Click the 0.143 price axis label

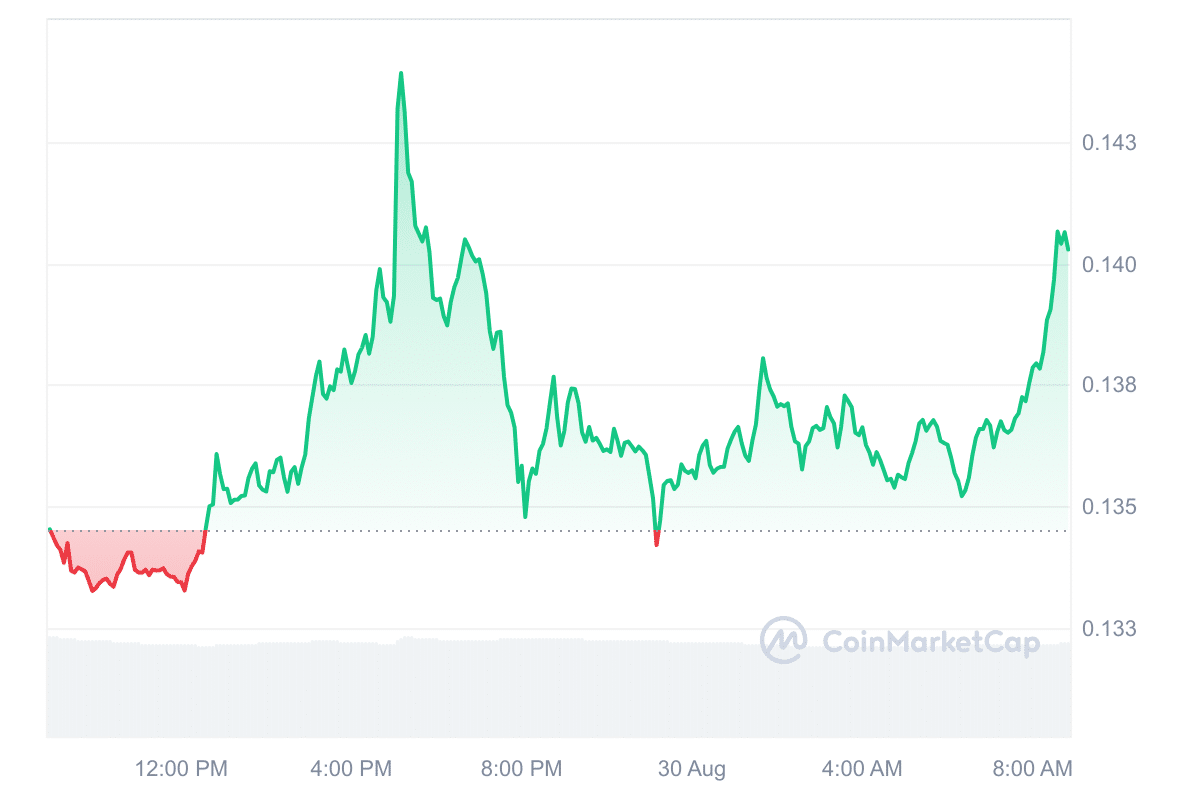point(1109,143)
